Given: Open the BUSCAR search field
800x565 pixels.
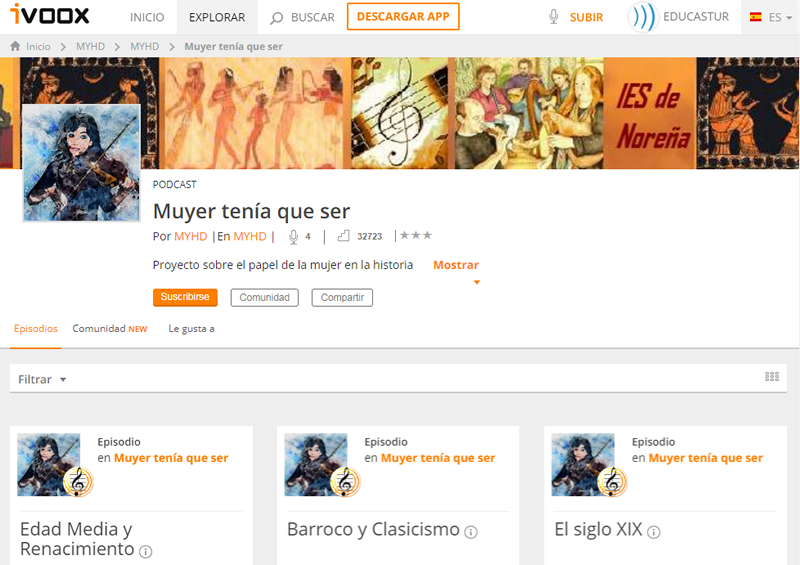Looking at the screenshot, I should (312, 17).
